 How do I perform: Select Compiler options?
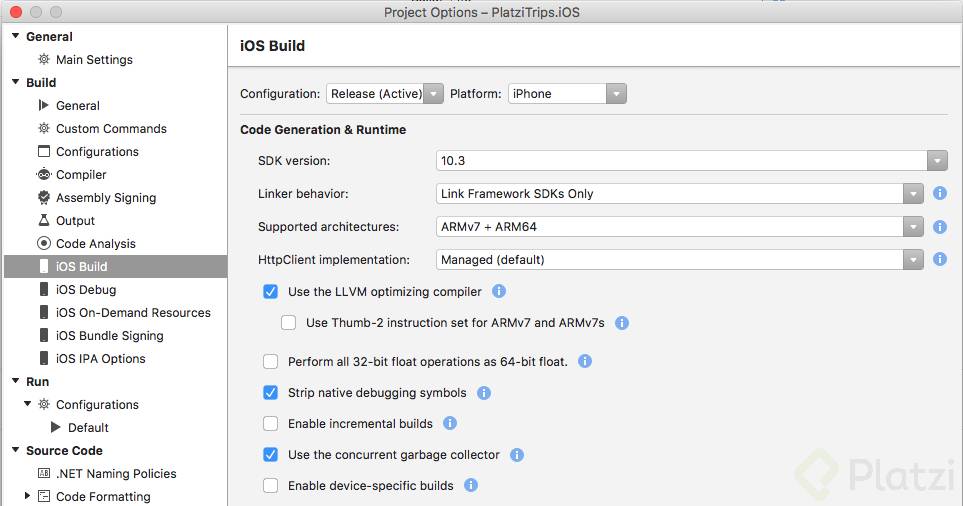pos(81,174)
